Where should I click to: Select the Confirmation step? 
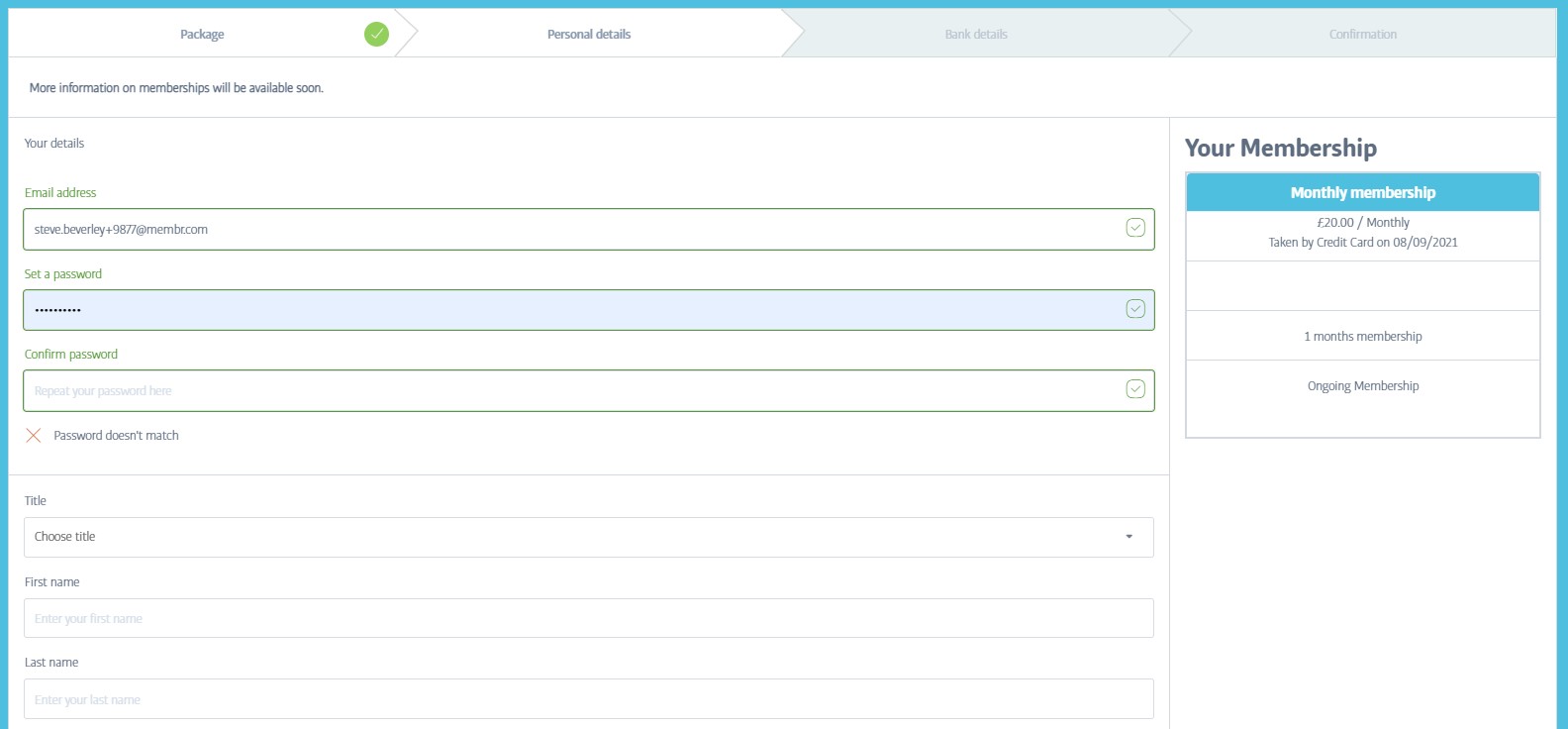(1363, 35)
